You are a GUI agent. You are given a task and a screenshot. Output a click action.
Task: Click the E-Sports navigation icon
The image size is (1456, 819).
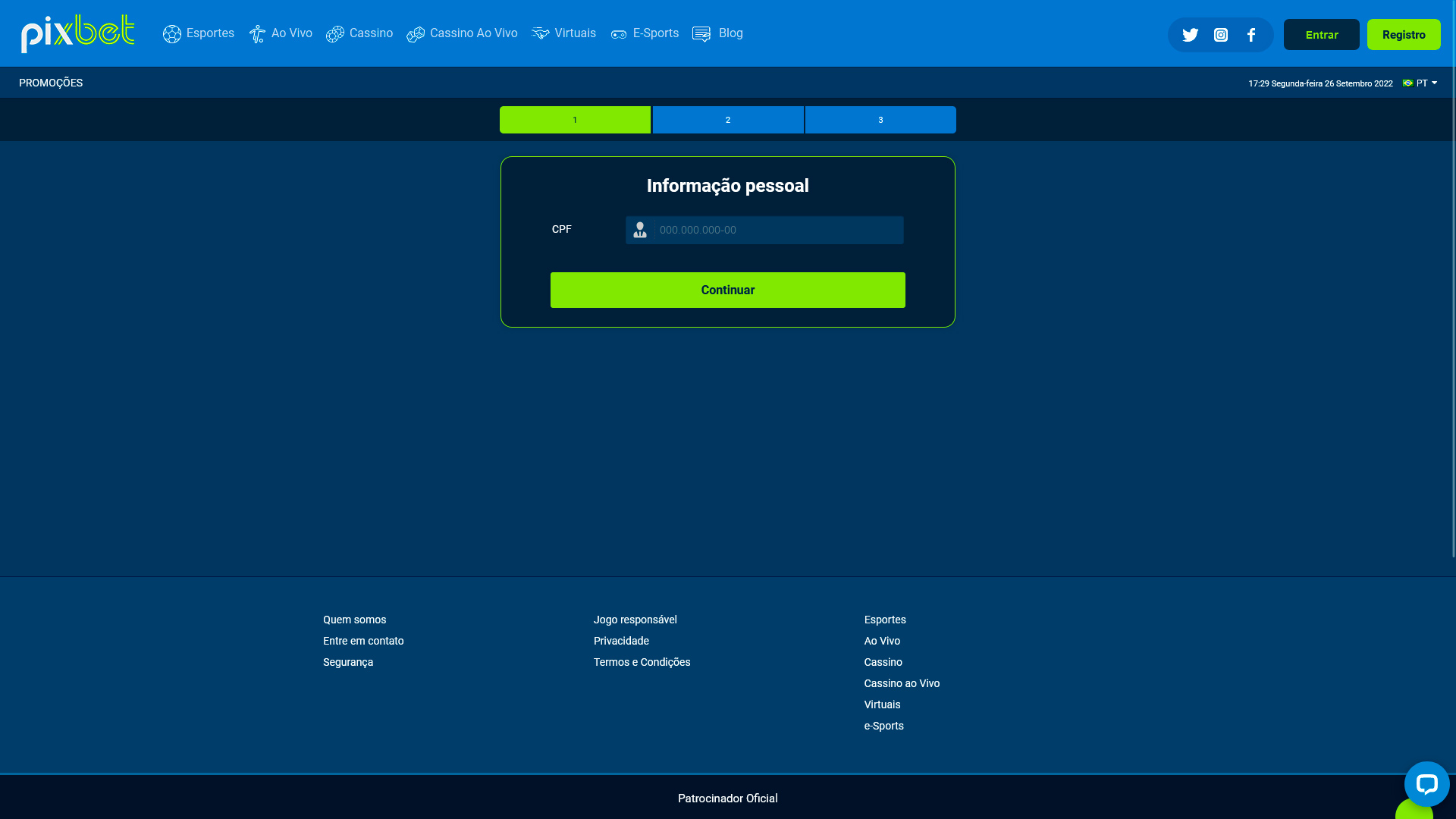pos(618,33)
